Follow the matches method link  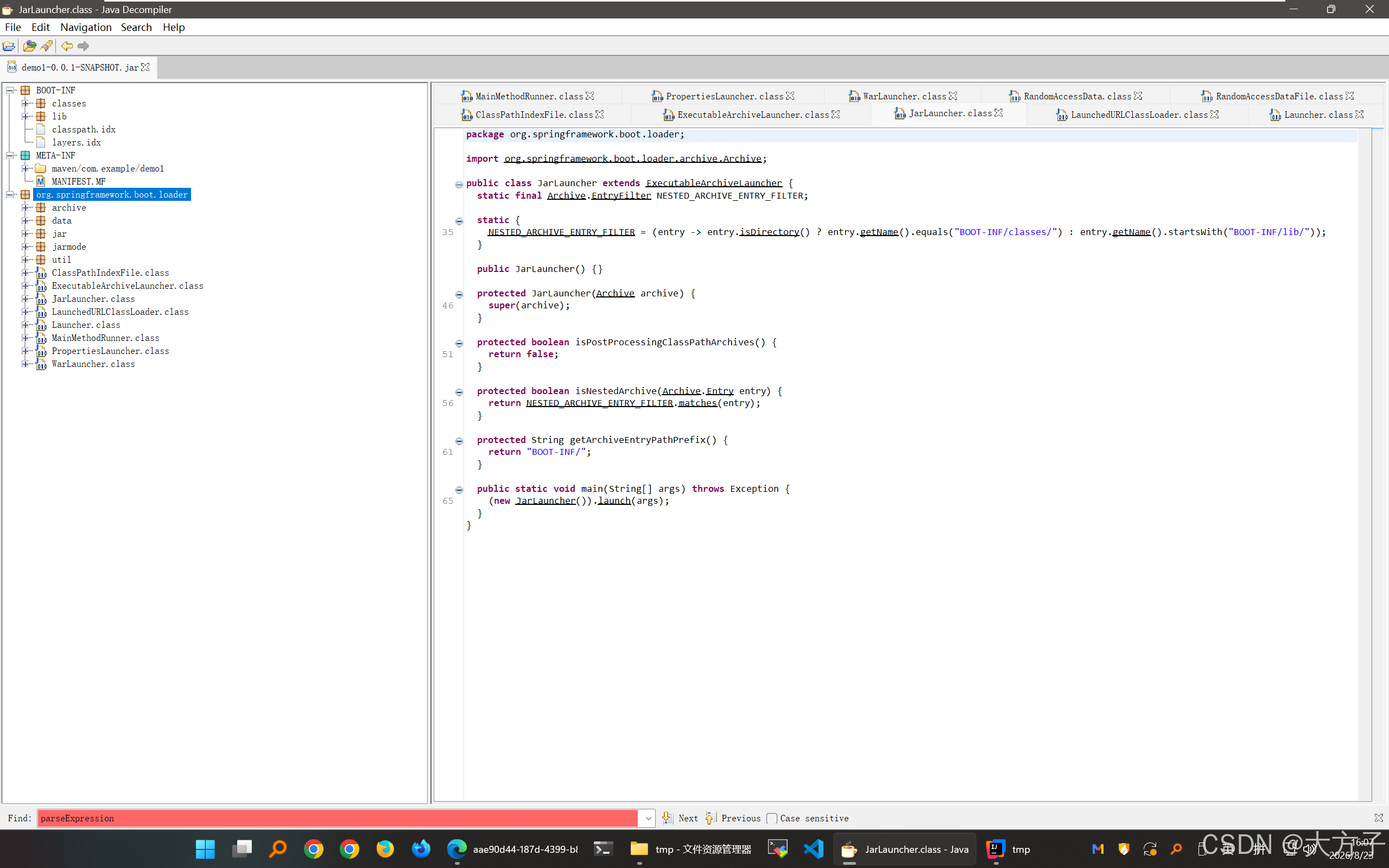point(697,403)
